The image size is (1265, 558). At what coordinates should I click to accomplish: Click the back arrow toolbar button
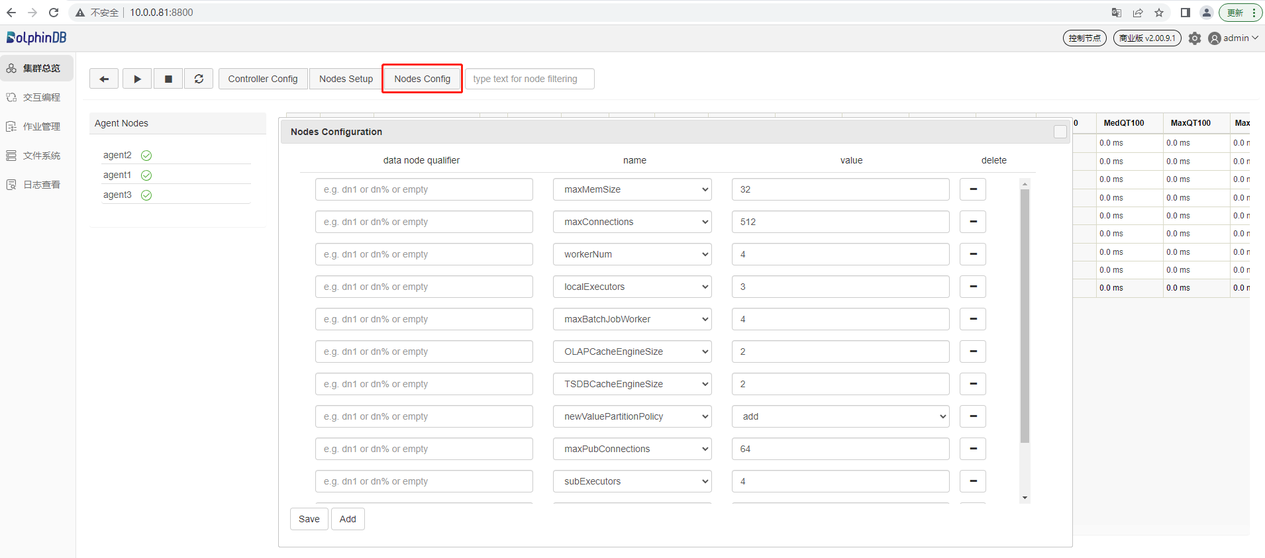(x=104, y=79)
